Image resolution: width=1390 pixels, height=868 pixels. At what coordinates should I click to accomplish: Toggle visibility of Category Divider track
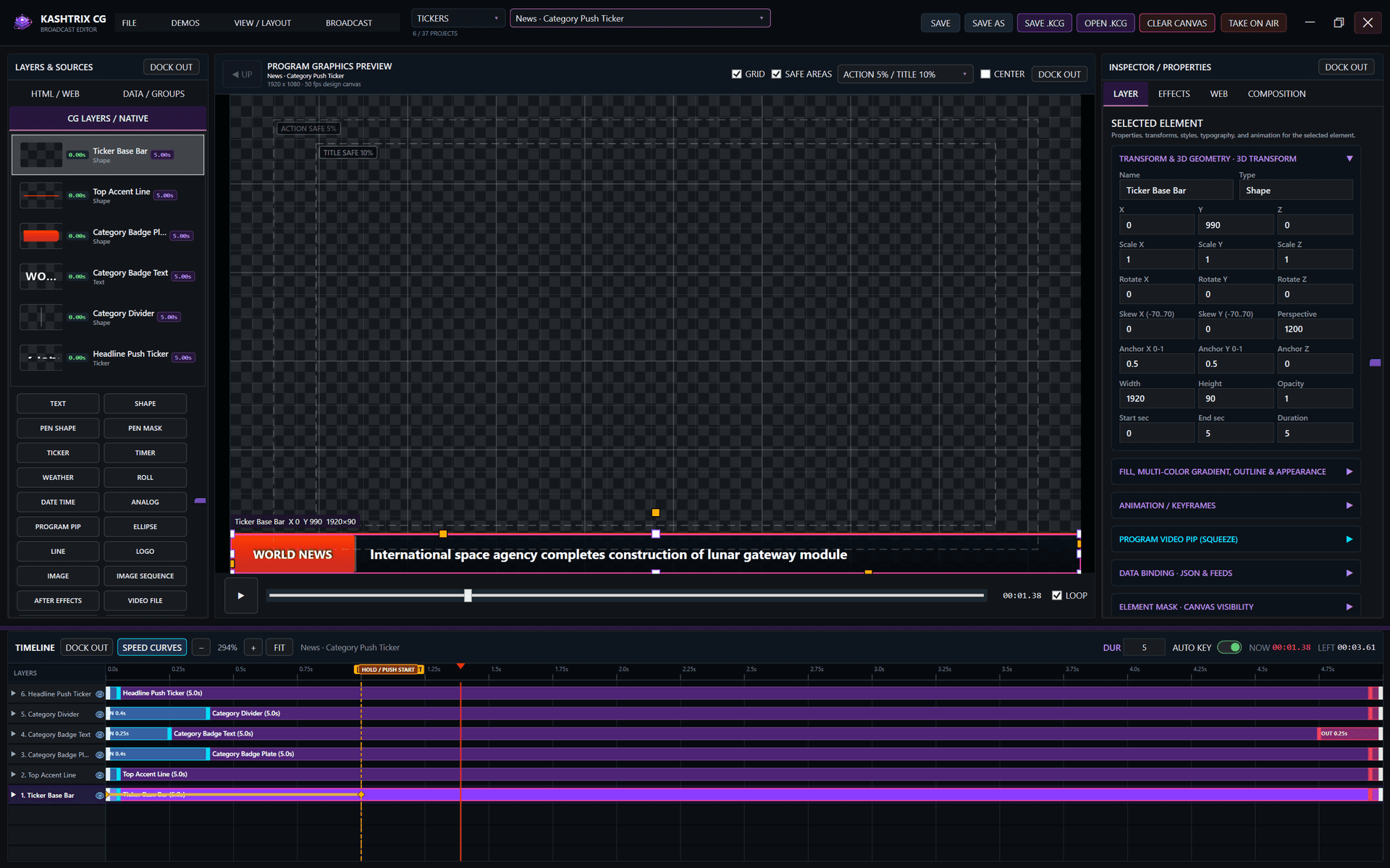click(100, 714)
